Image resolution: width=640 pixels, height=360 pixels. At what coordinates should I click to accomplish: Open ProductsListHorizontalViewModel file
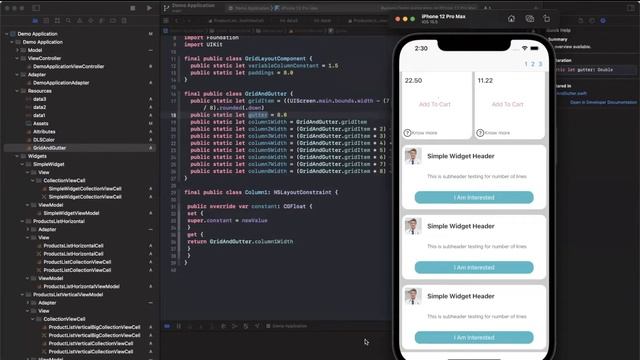coord(81,287)
